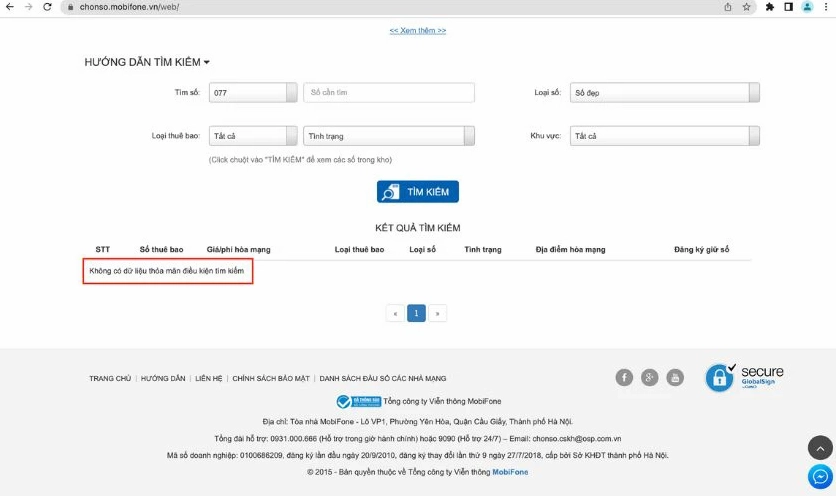This screenshot has height=496, width=836.
Task: Open the Loại thuê bao dropdown showing Tất cả
Action: (253, 136)
